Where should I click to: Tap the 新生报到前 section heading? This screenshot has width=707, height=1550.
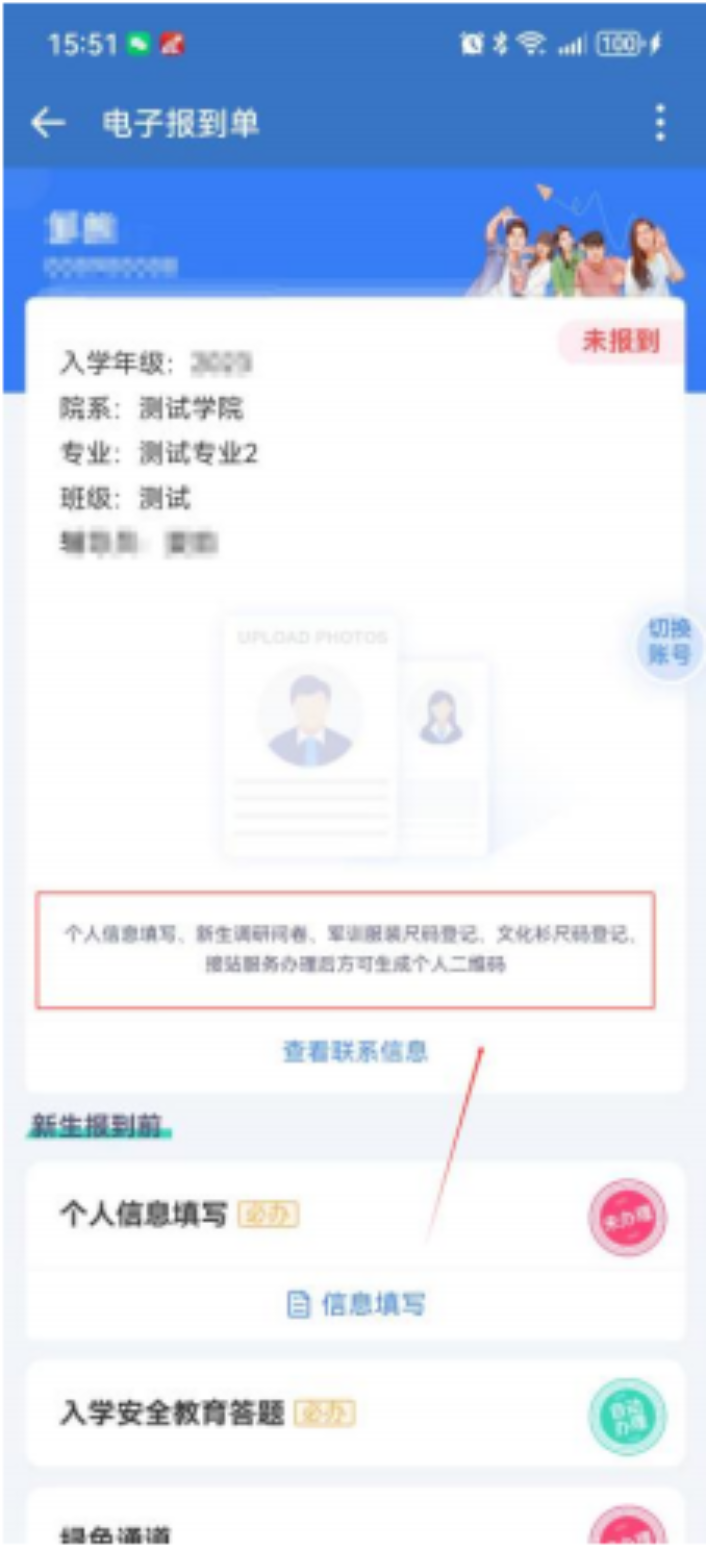[99, 1125]
